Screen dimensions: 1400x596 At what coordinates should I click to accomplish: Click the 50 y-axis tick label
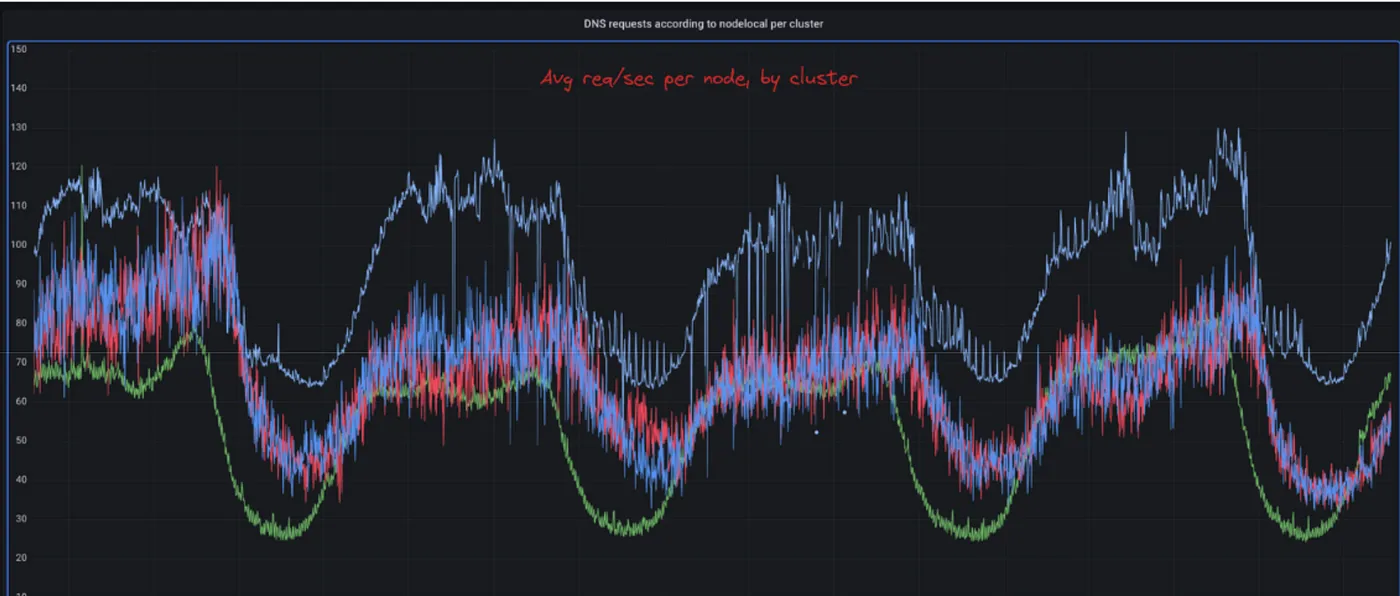pyautogui.click(x=18, y=440)
